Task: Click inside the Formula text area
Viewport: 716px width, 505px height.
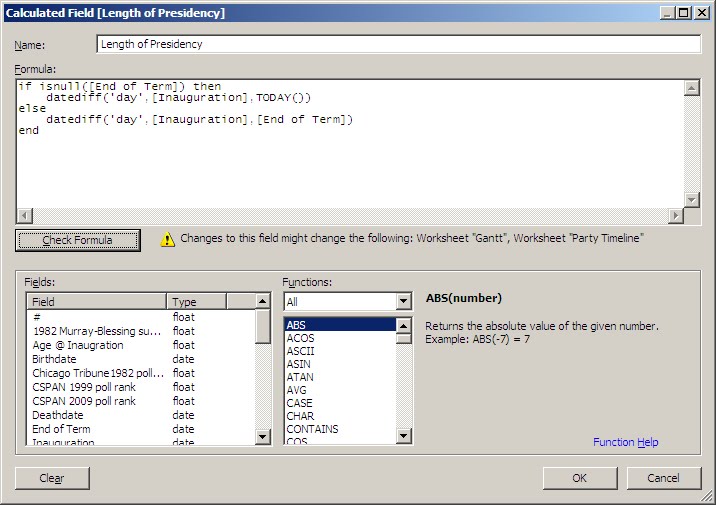Action: point(350,143)
